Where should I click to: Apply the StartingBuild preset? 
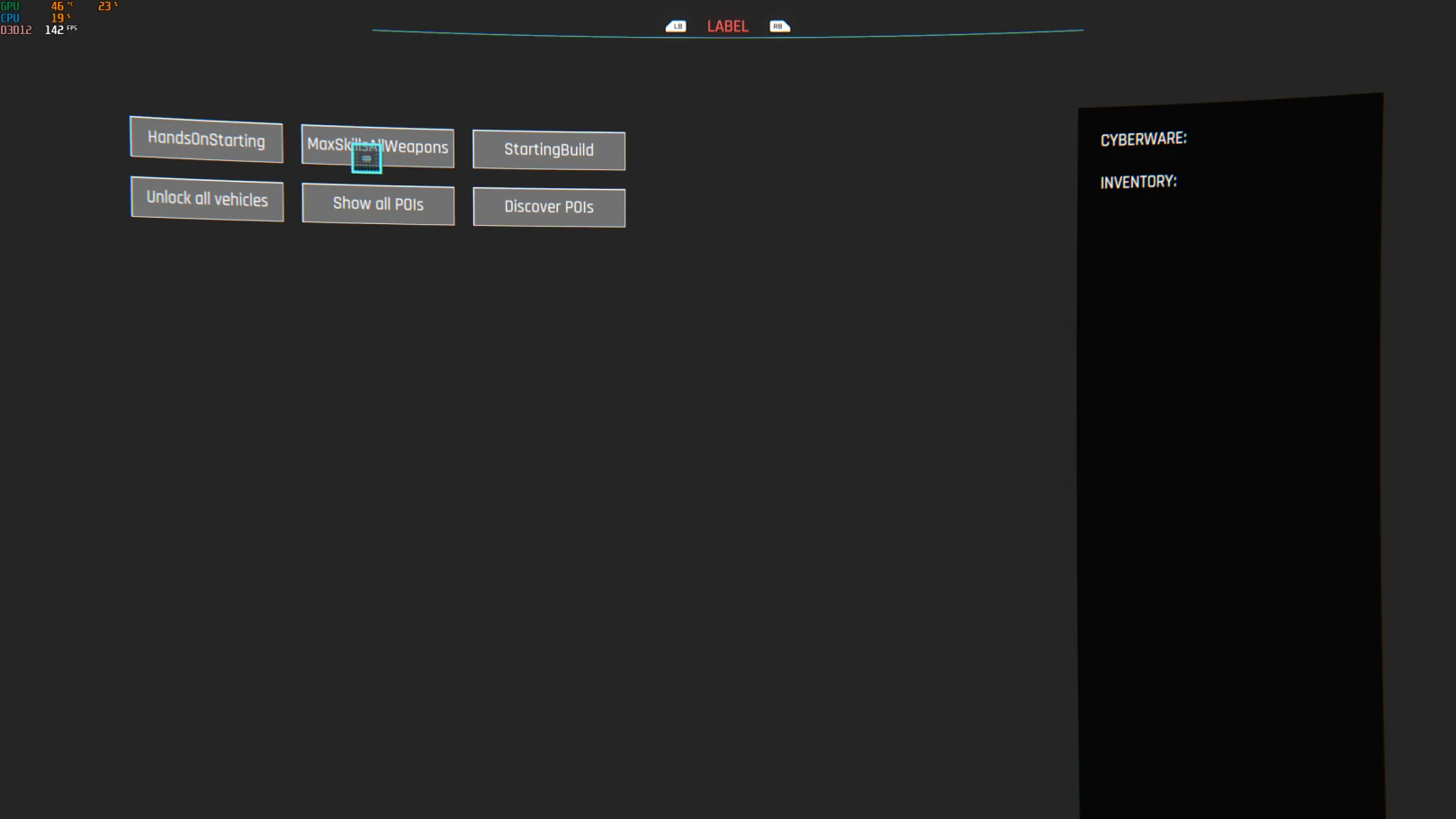549,150
